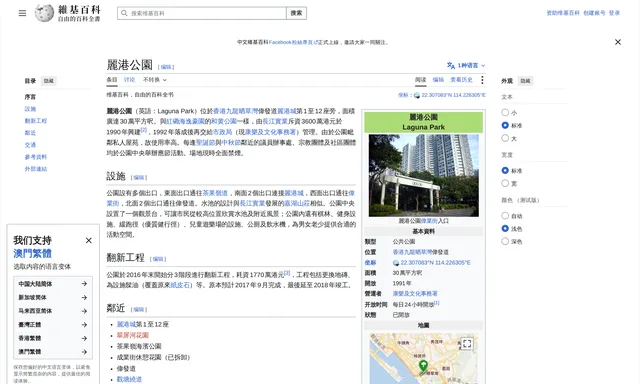The width and height of the screenshot is (640, 384).
Task: Jump to 外部連結 in contents
Action: [x=36, y=169]
